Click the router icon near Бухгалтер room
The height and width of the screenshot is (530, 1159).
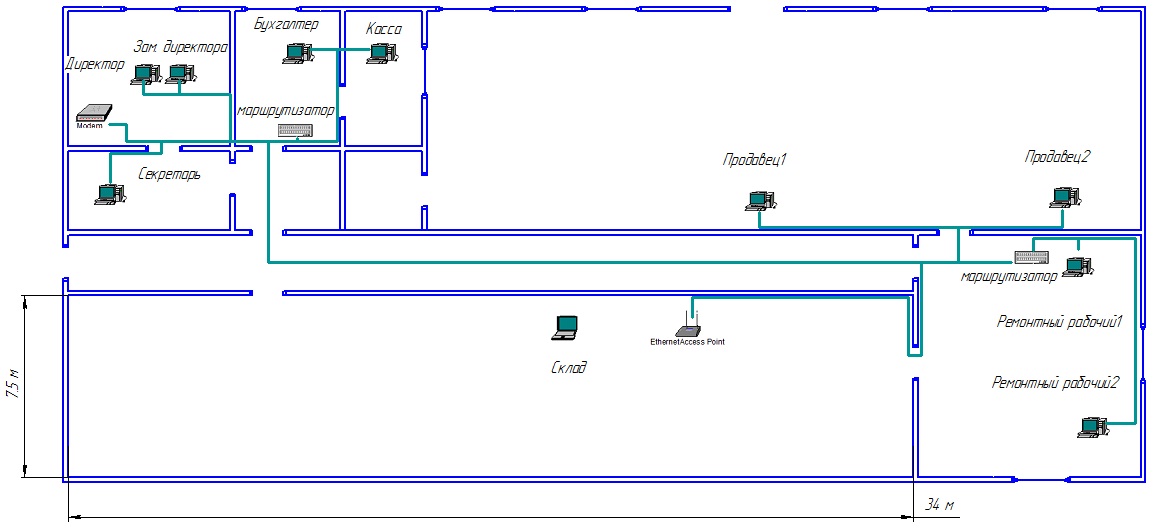click(295, 130)
